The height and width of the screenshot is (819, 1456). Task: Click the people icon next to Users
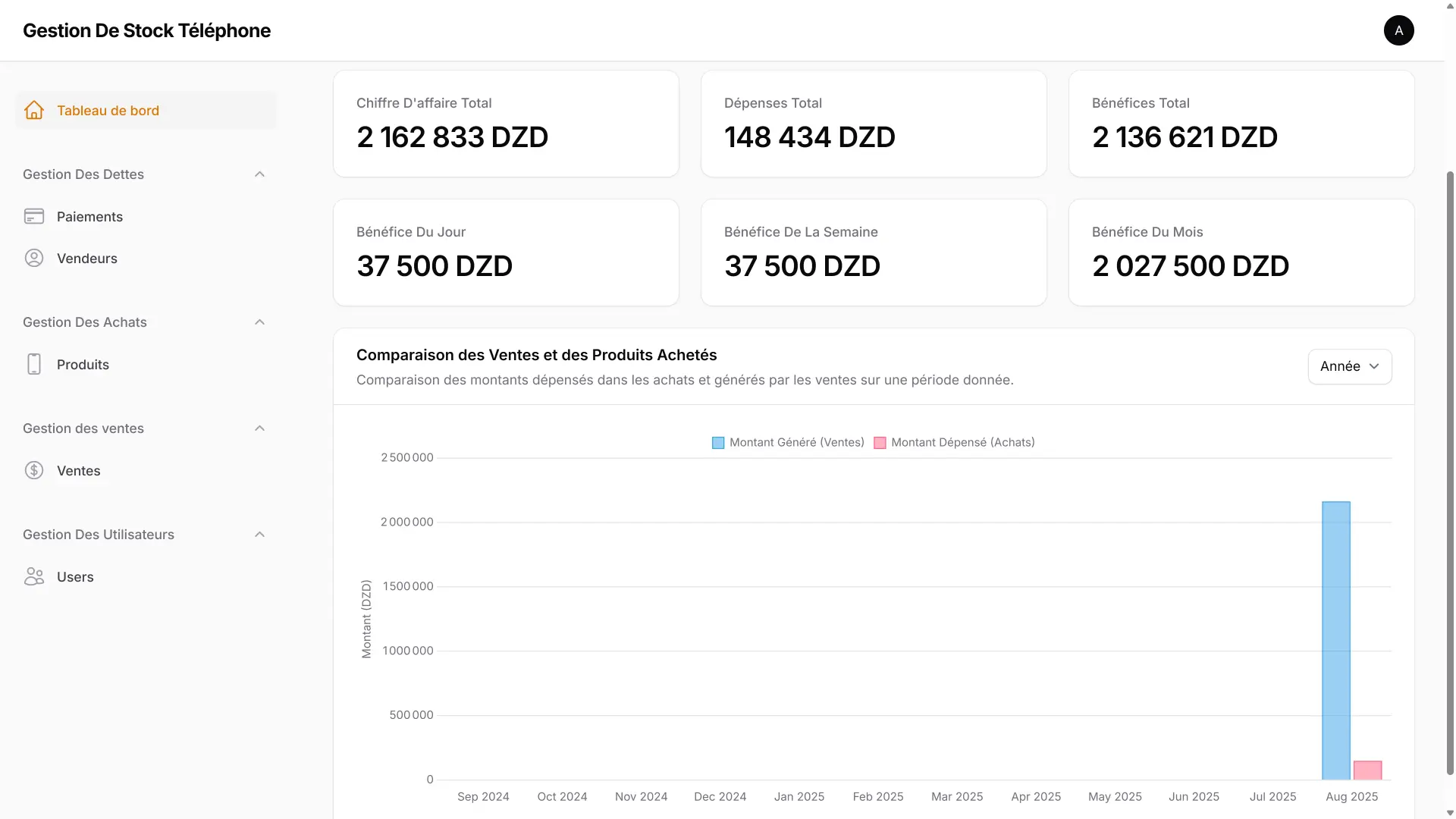[x=34, y=577]
